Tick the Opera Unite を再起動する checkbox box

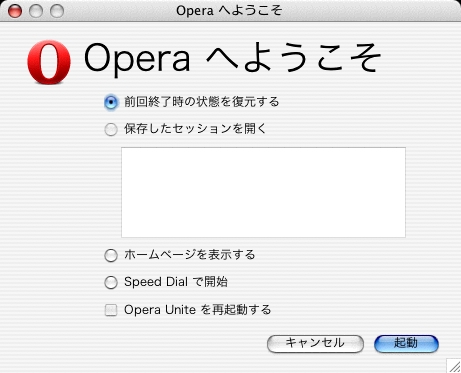[111, 310]
